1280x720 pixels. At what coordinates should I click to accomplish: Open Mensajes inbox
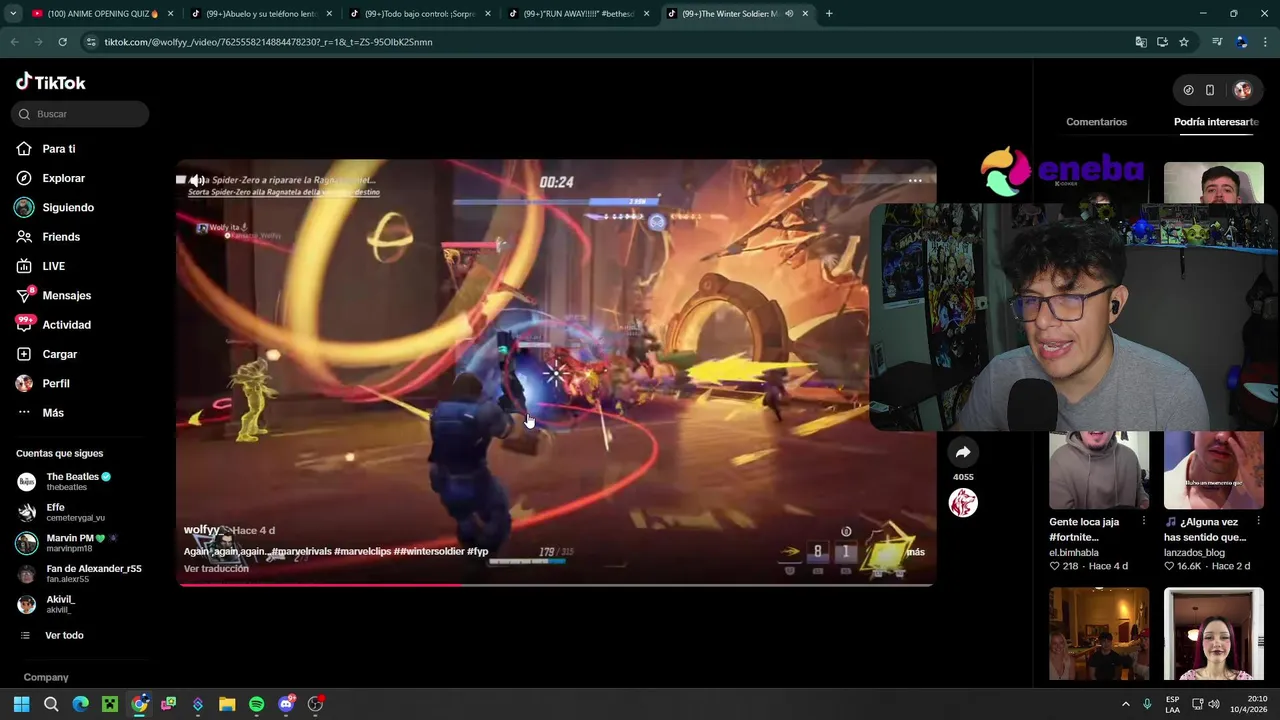[x=66, y=295]
